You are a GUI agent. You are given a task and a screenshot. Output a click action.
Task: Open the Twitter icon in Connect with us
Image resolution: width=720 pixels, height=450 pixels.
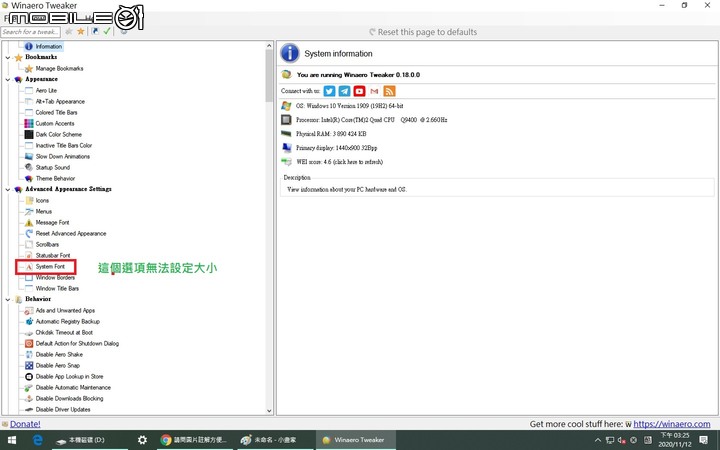(x=329, y=91)
